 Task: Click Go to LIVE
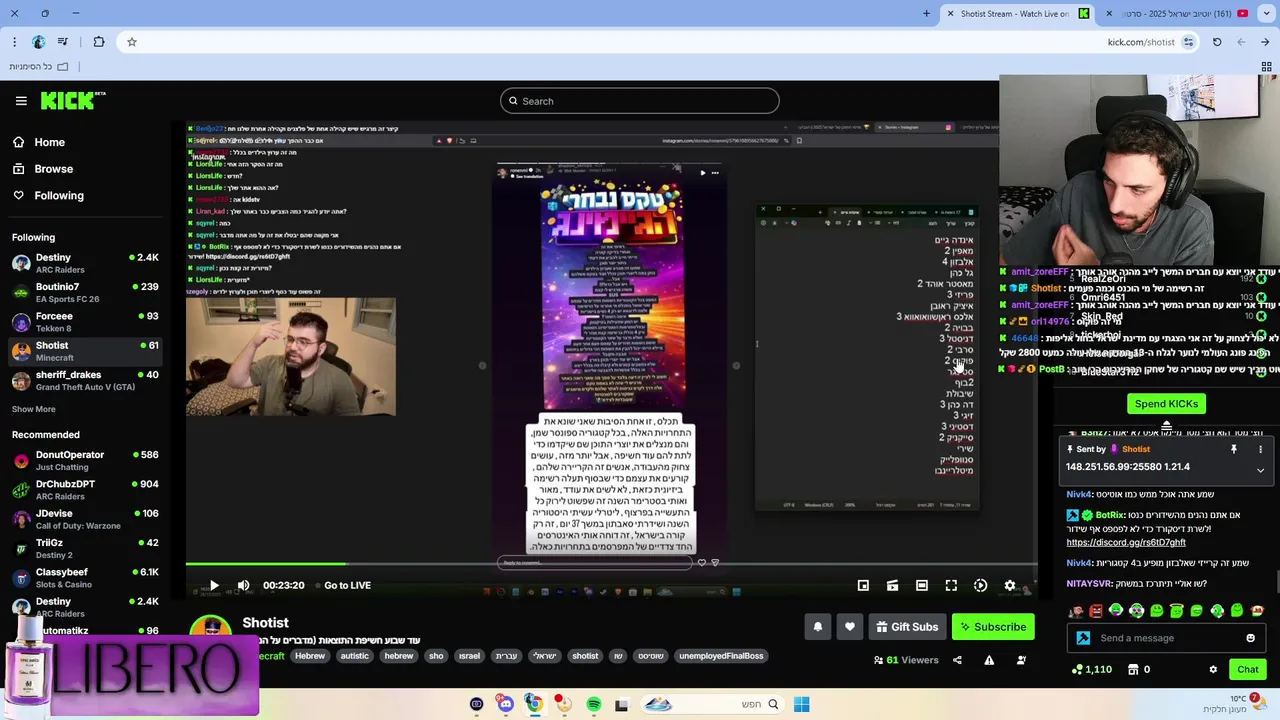tap(347, 585)
